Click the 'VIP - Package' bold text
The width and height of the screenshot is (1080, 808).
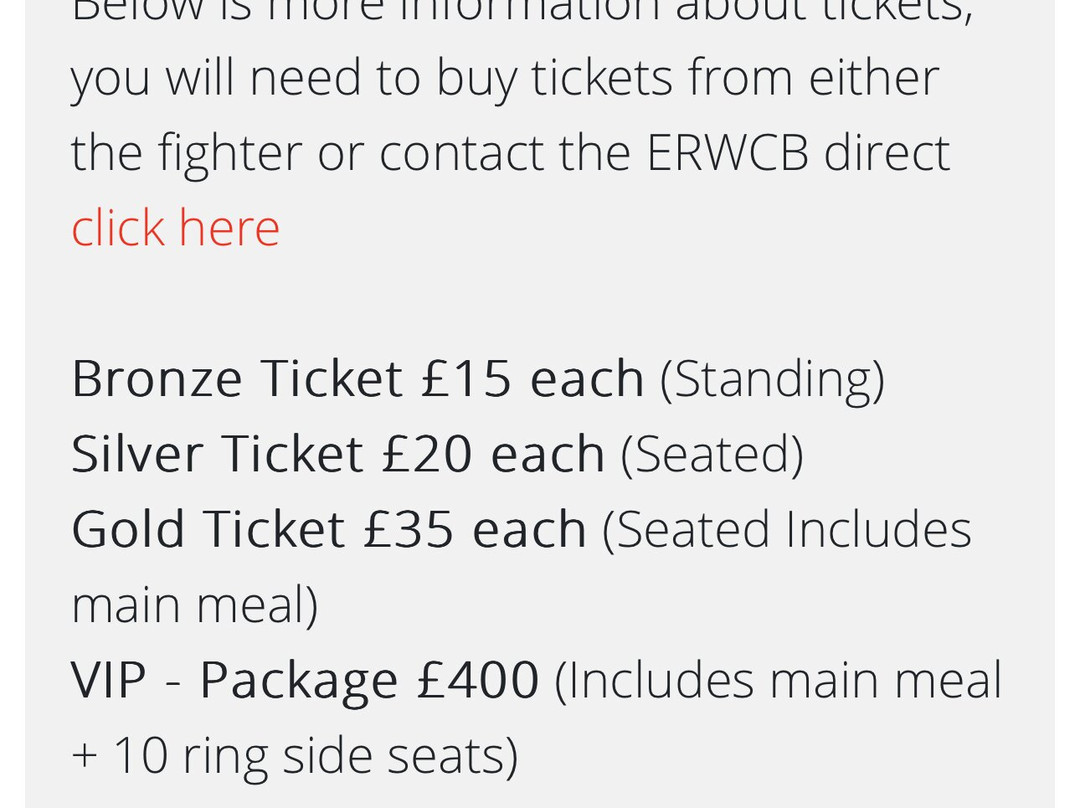tap(235, 681)
